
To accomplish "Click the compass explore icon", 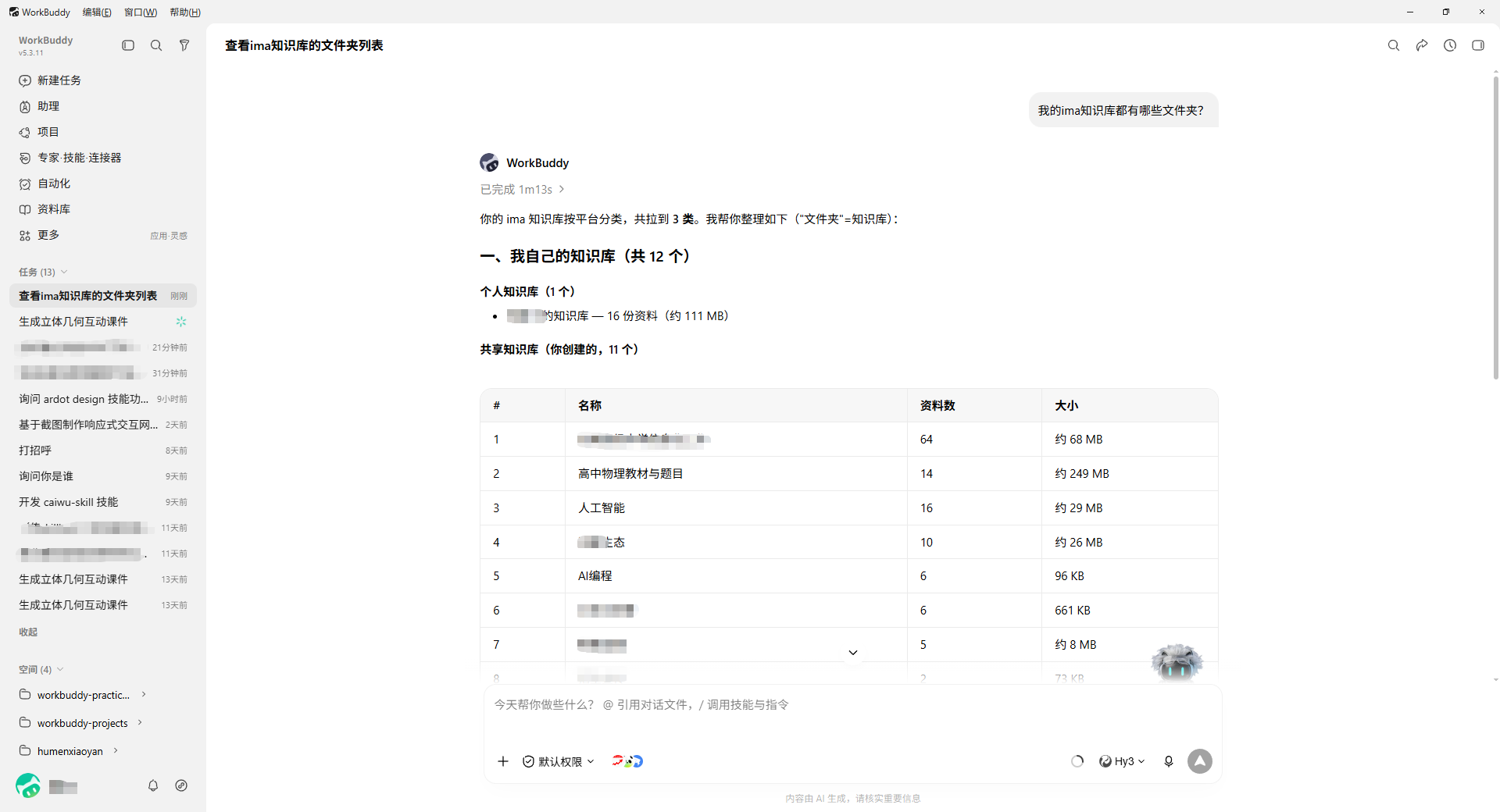I will 181,785.
